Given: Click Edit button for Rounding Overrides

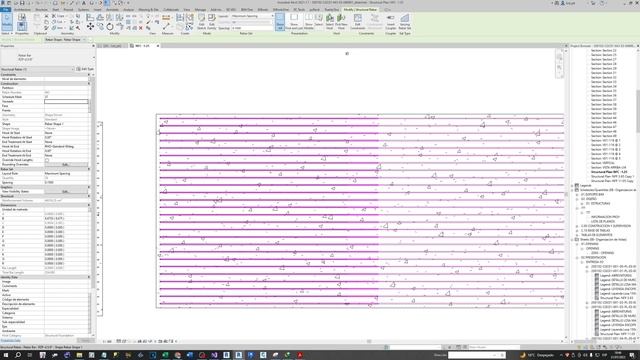Looking at the screenshot, I should coord(66,164).
